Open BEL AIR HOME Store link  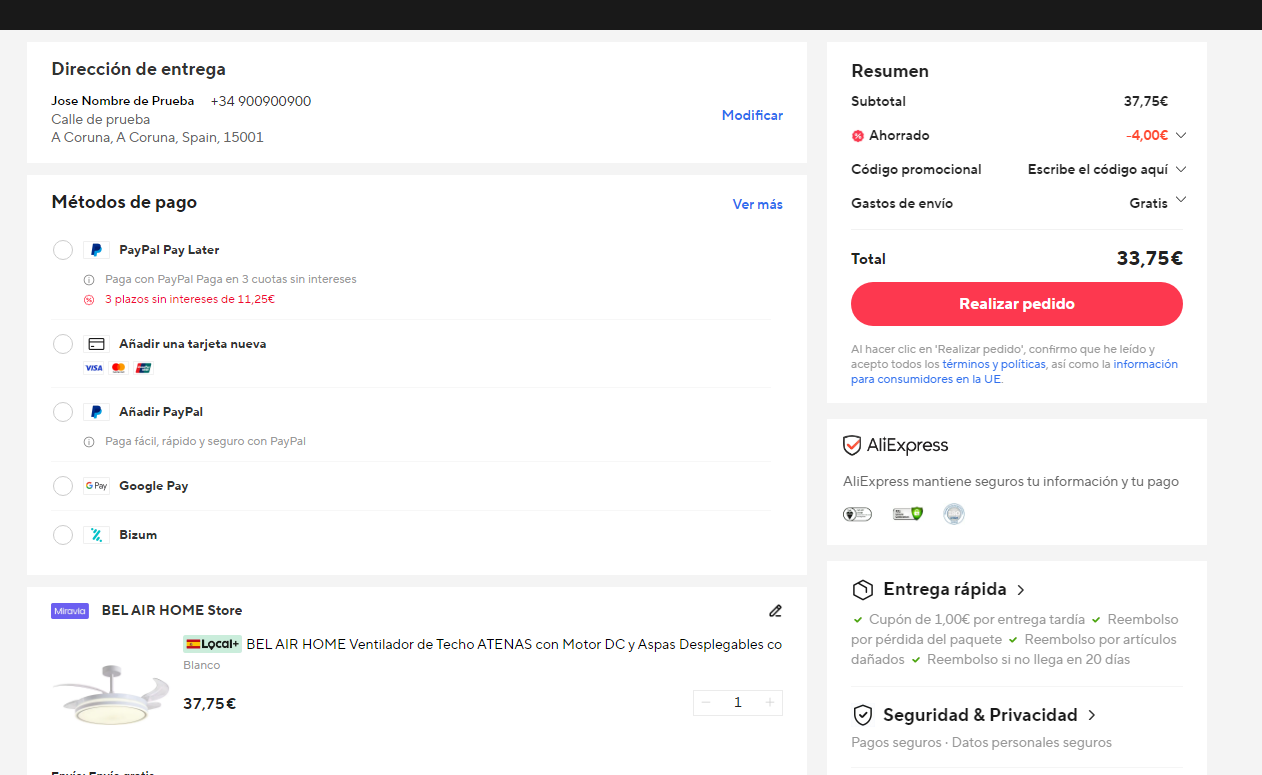[x=172, y=611]
